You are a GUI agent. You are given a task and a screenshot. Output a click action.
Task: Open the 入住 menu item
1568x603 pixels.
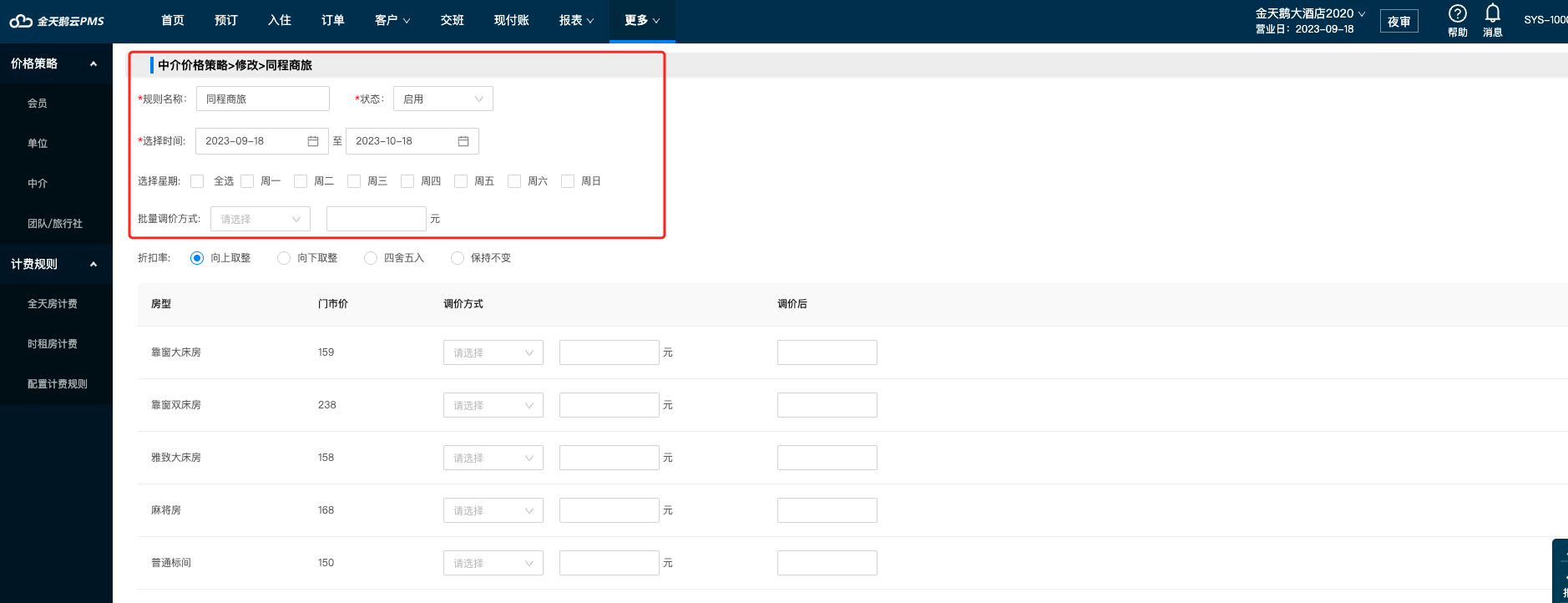tap(280, 20)
